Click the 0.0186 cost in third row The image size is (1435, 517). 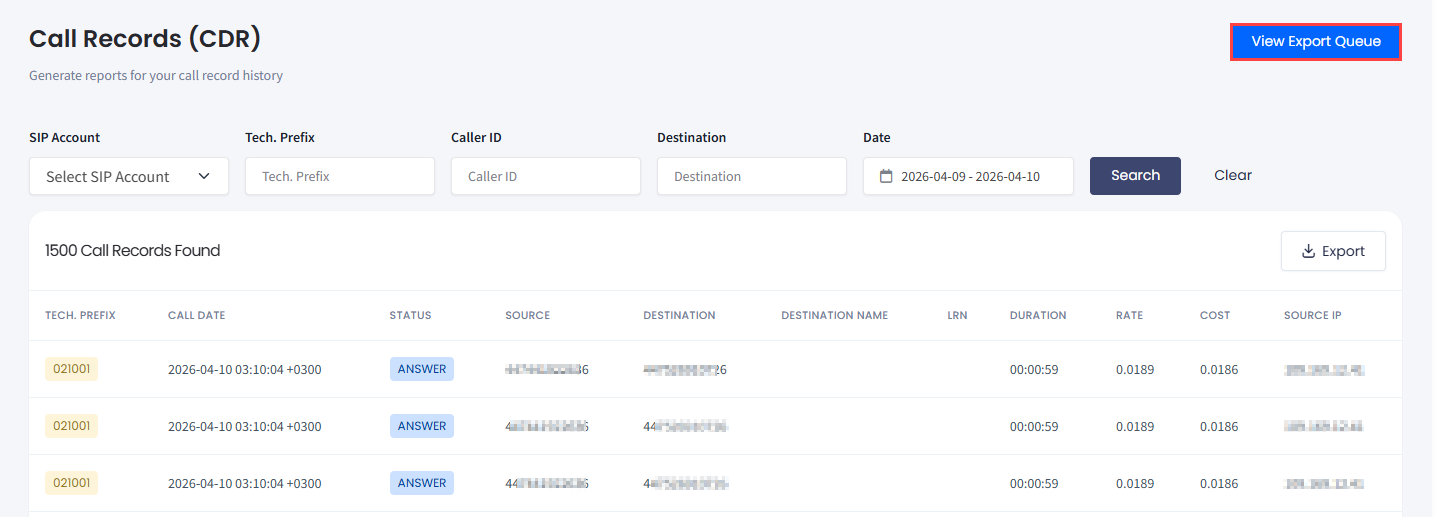point(1219,484)
